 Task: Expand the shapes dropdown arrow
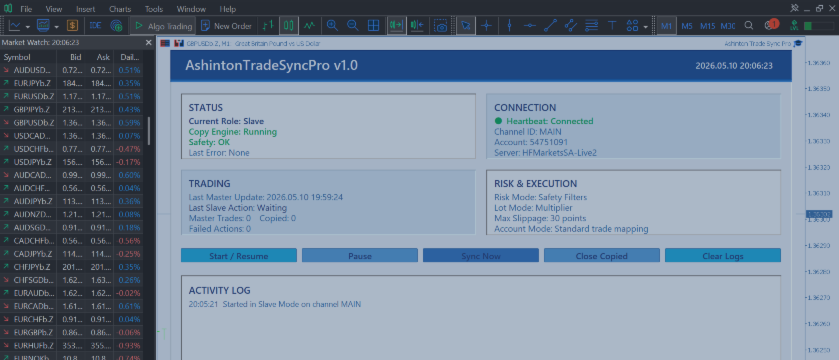pos(646,26)
